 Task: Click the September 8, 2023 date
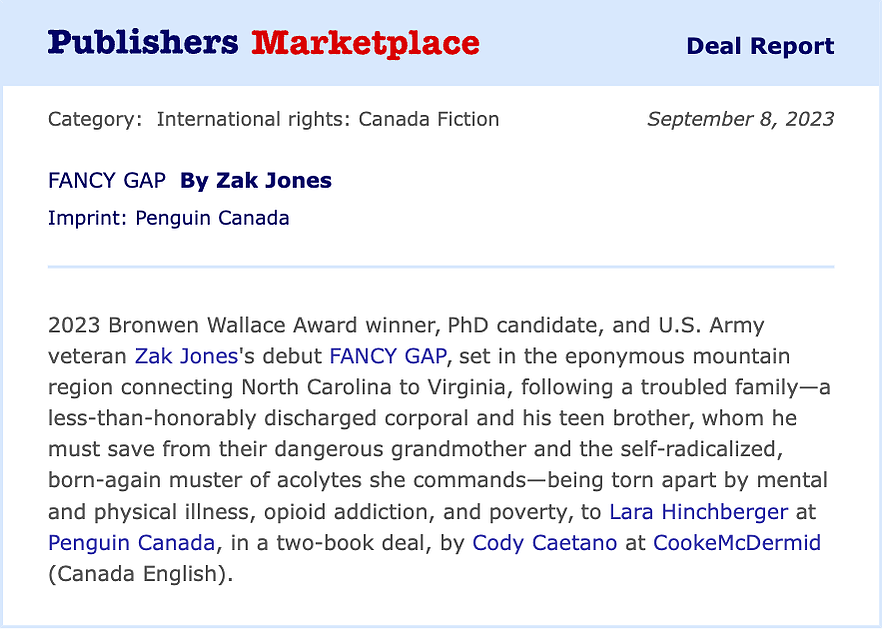[x=741, y=119]
